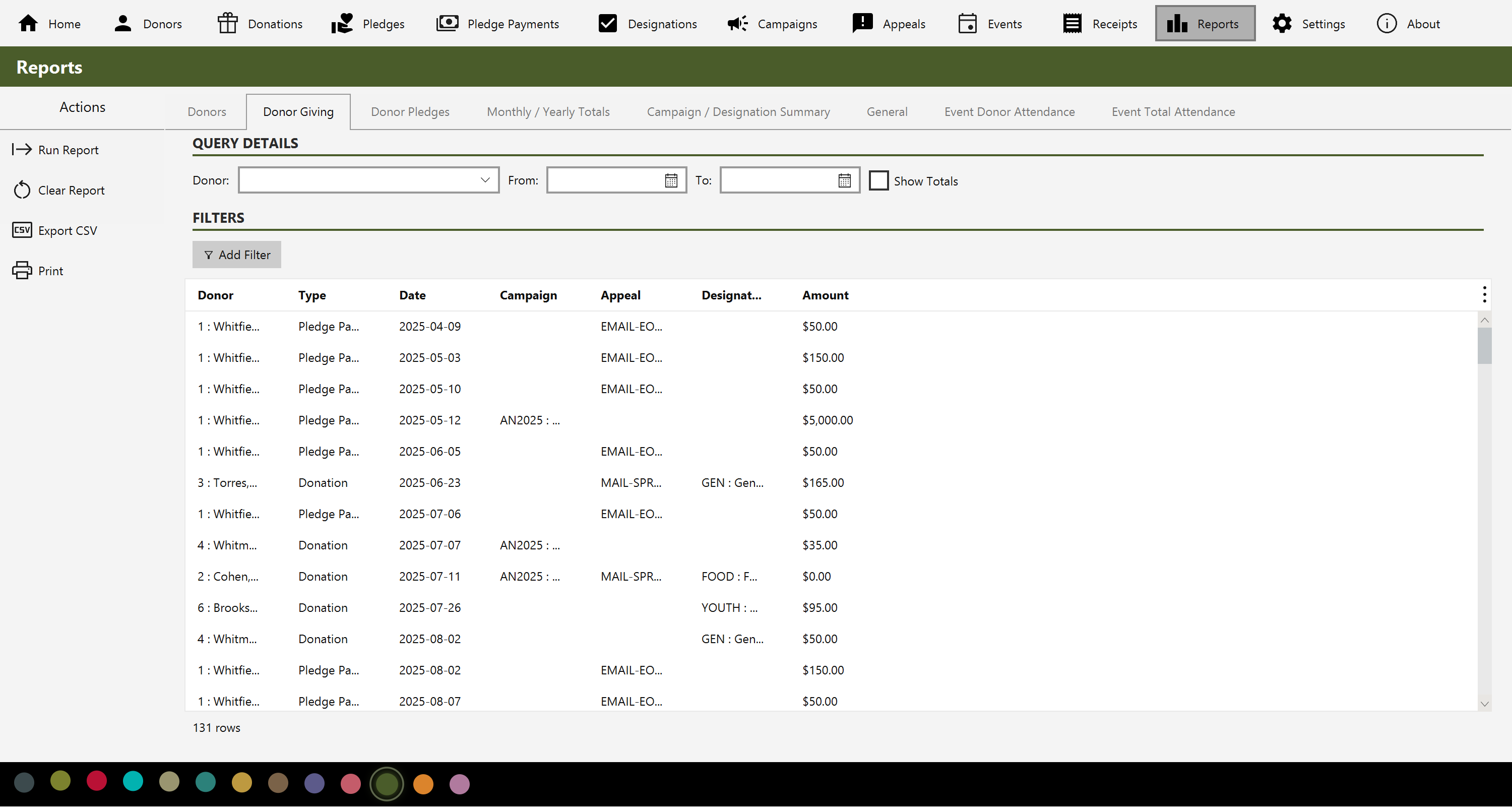Open the Donors person icon

point(122,24)
